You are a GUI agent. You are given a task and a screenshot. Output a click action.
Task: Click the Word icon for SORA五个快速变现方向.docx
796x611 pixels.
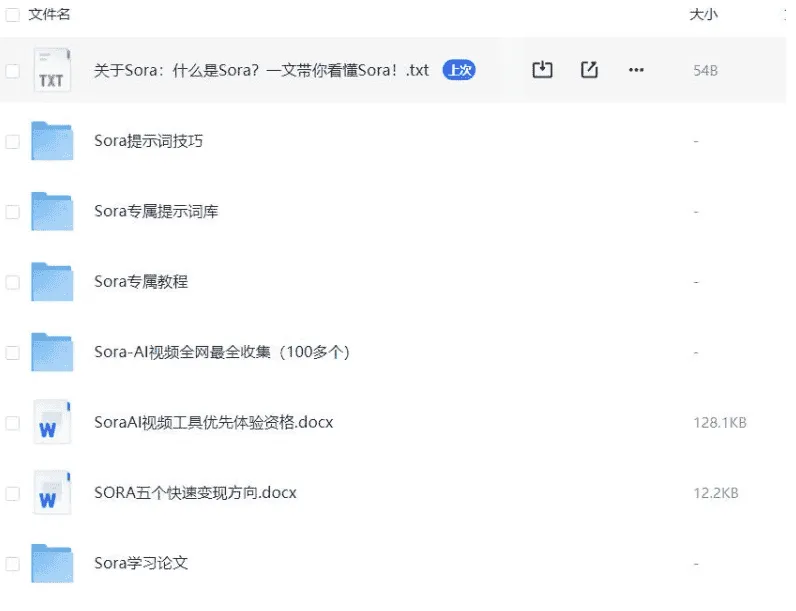point(52,493)
